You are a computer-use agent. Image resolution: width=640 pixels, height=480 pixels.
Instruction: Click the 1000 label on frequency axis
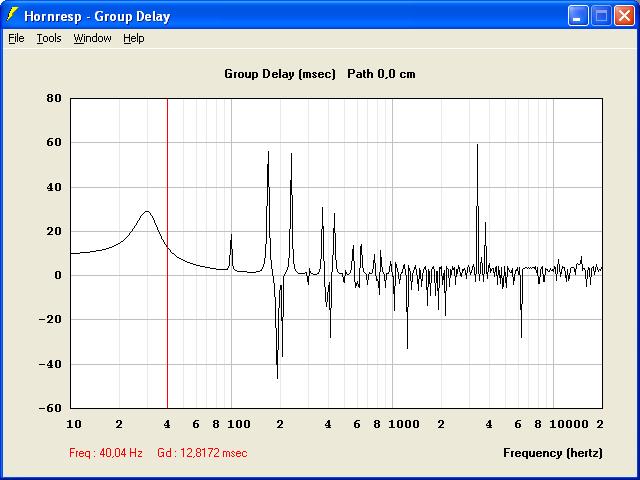pyautogui.click(x=404, y=424)
